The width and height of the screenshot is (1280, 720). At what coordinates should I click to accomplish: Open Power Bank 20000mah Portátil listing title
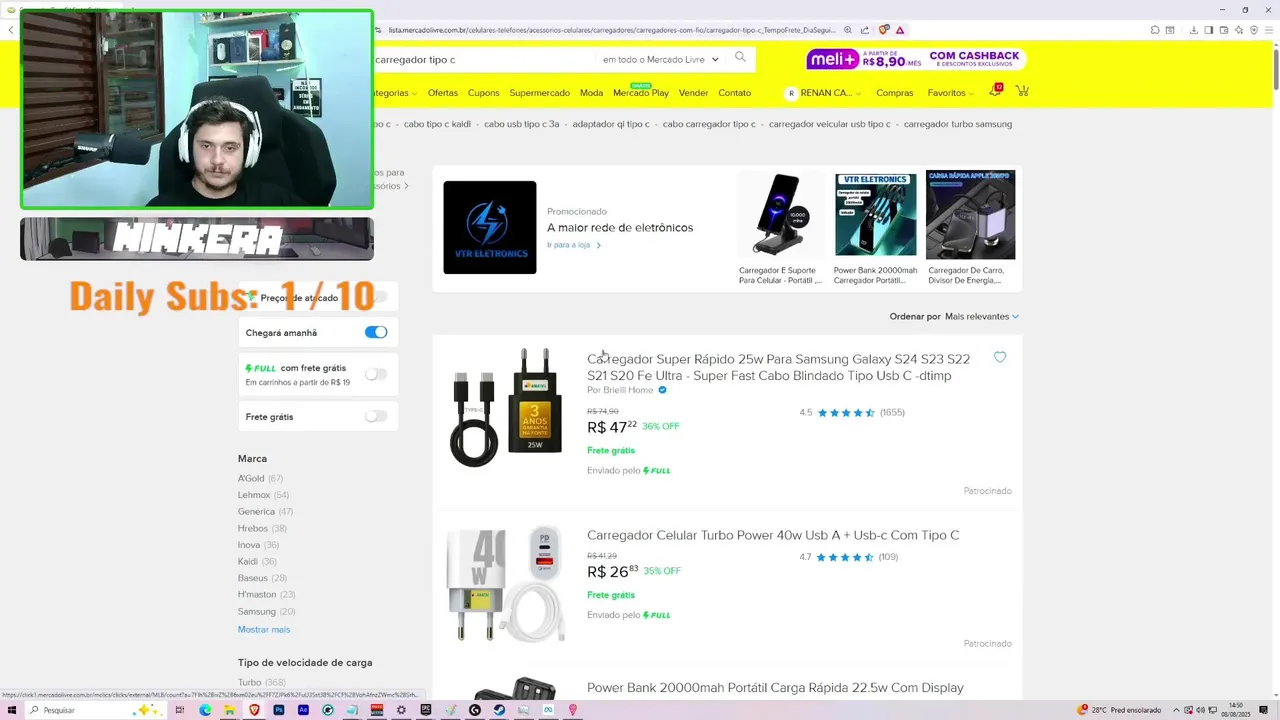pos(775,688)
